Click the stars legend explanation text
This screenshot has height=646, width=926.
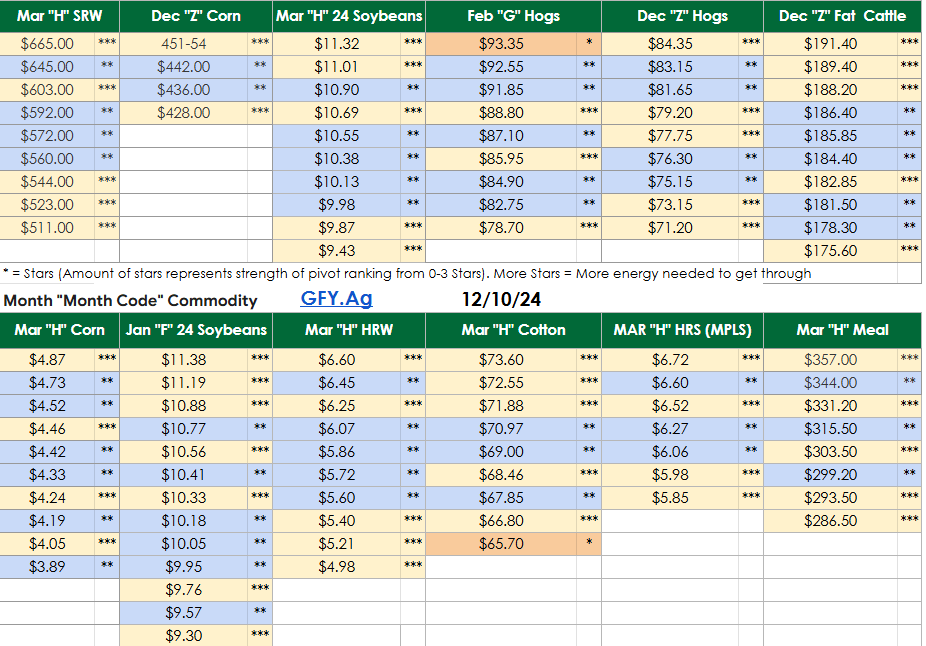pos(406,273)
